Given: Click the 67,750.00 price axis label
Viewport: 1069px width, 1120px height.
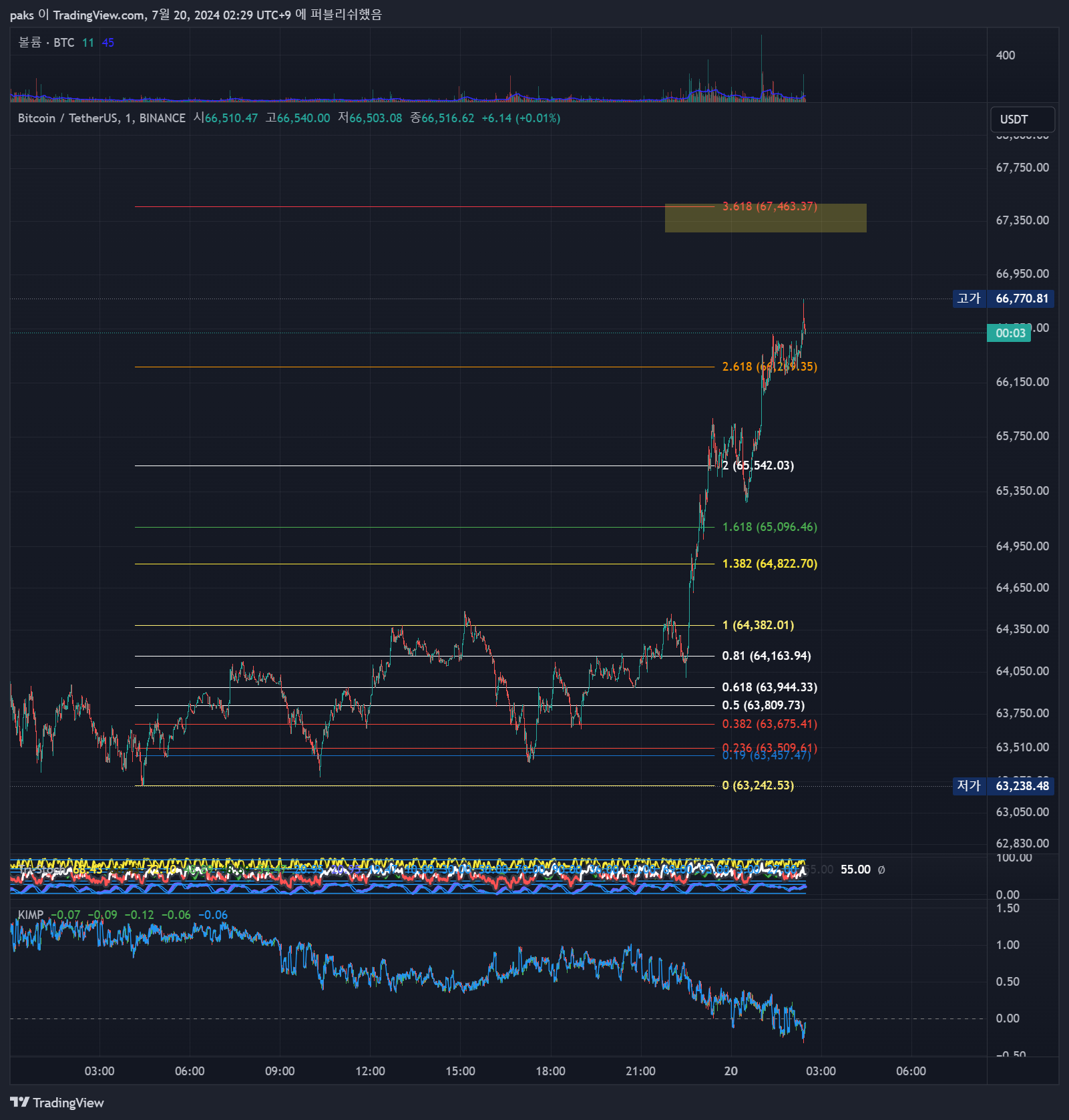Looking at the screenshot, I should (1022, 168).
